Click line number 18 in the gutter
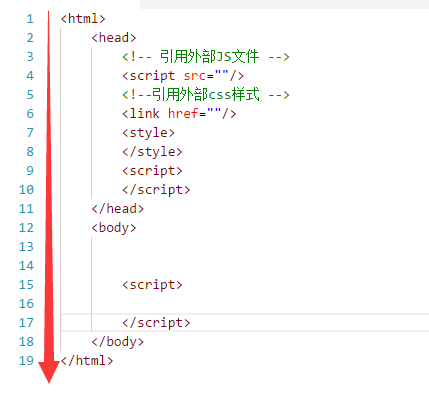The width and height of the screenshot is (429, 397). point(26,342)
